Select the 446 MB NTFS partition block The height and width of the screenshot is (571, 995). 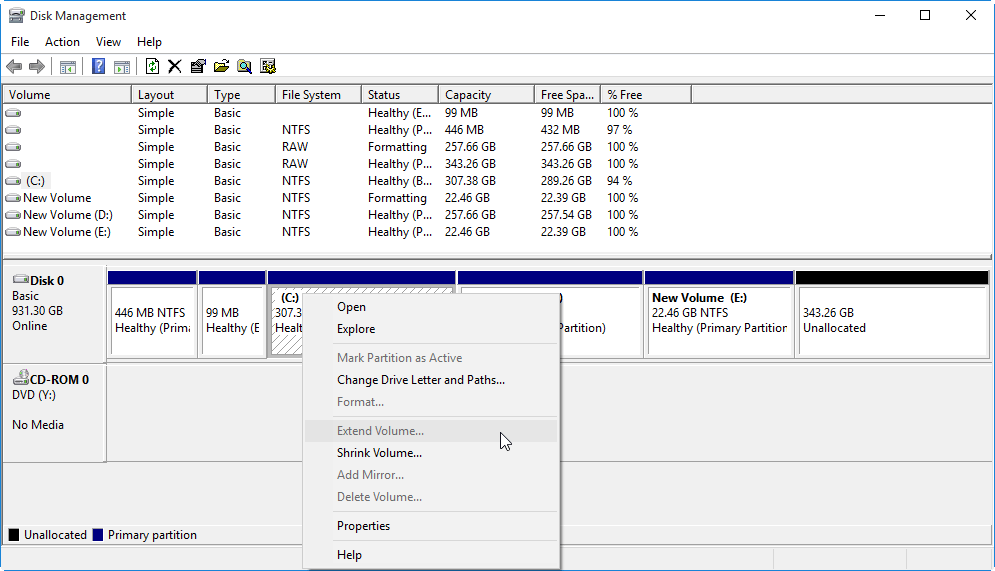[152, 320]
